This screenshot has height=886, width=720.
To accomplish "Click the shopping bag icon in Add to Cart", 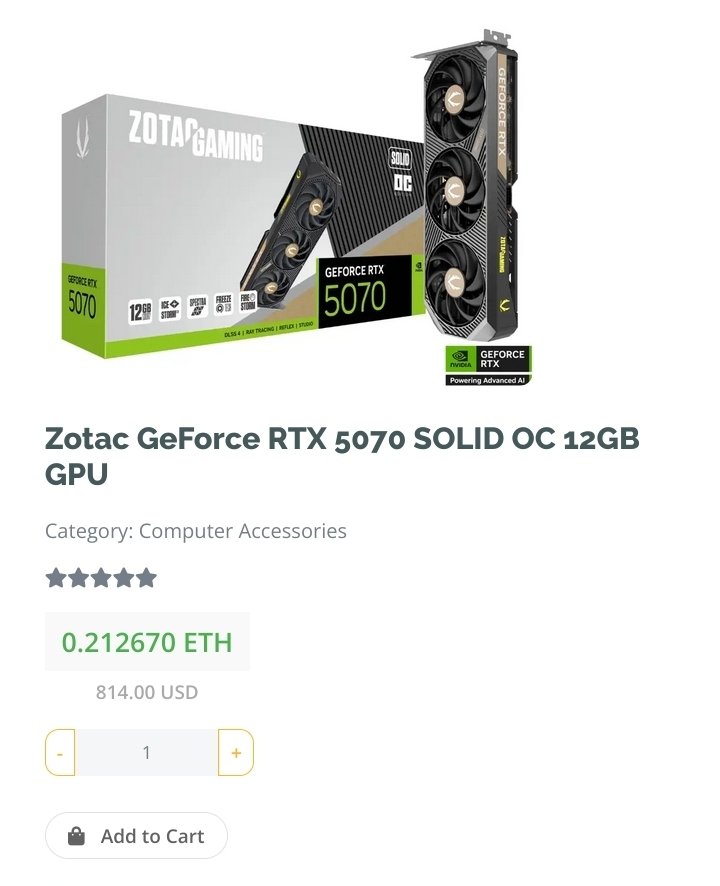I will [x=76, y=836].
